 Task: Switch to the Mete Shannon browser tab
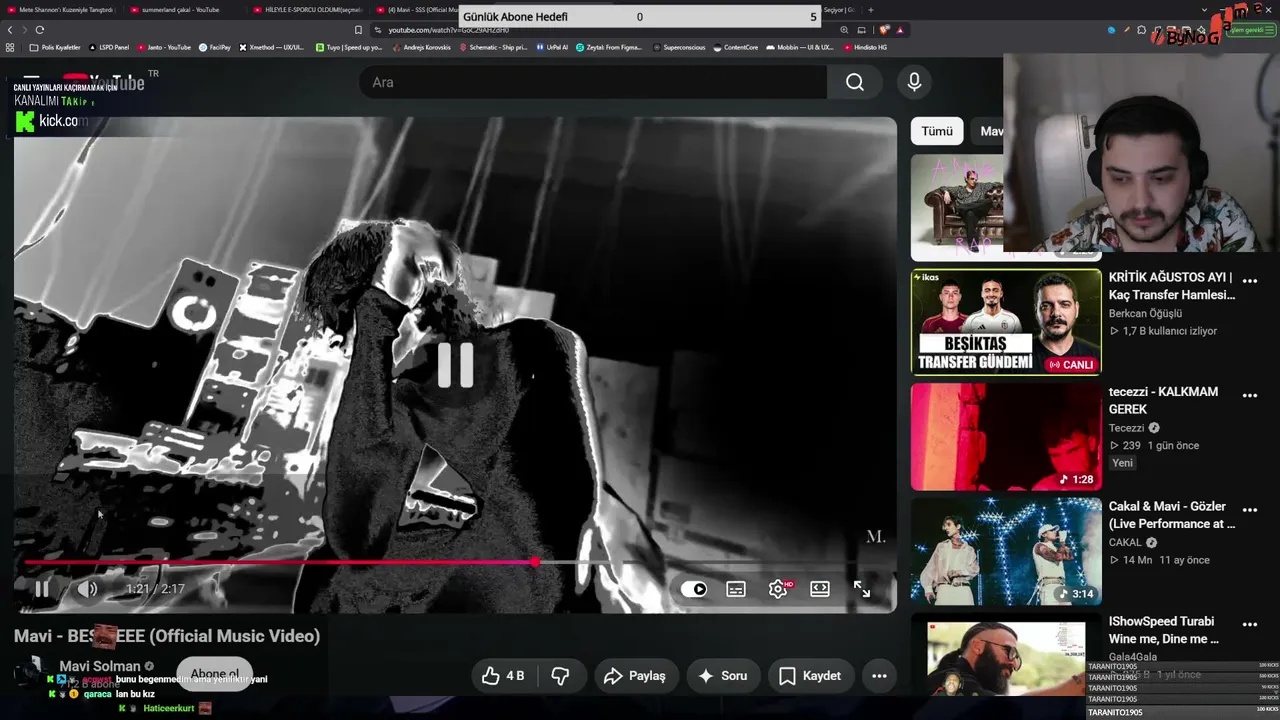tap(62, 10)
